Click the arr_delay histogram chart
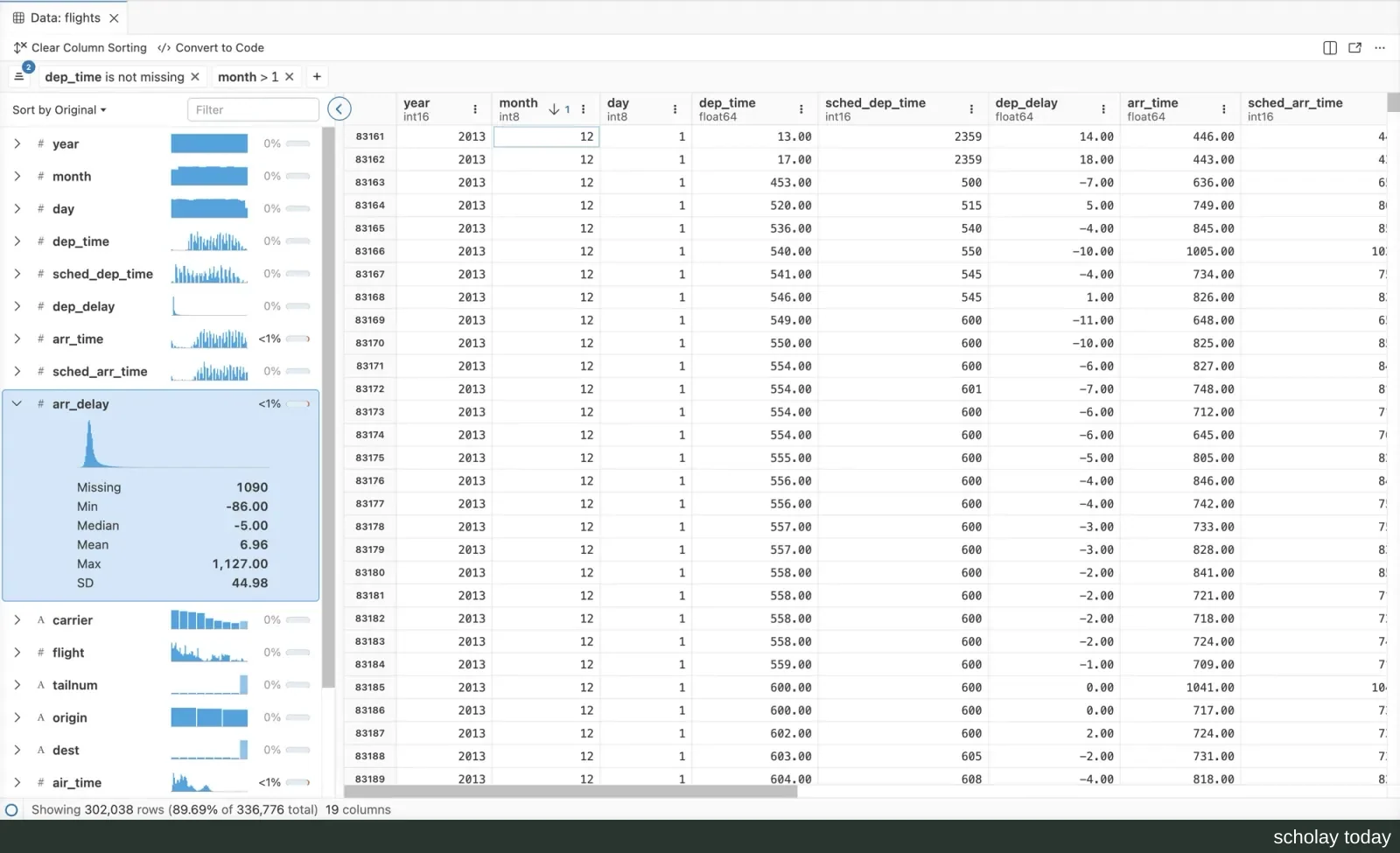The height and width of the screenshot is (853, 1400). (x=173, y=444)
